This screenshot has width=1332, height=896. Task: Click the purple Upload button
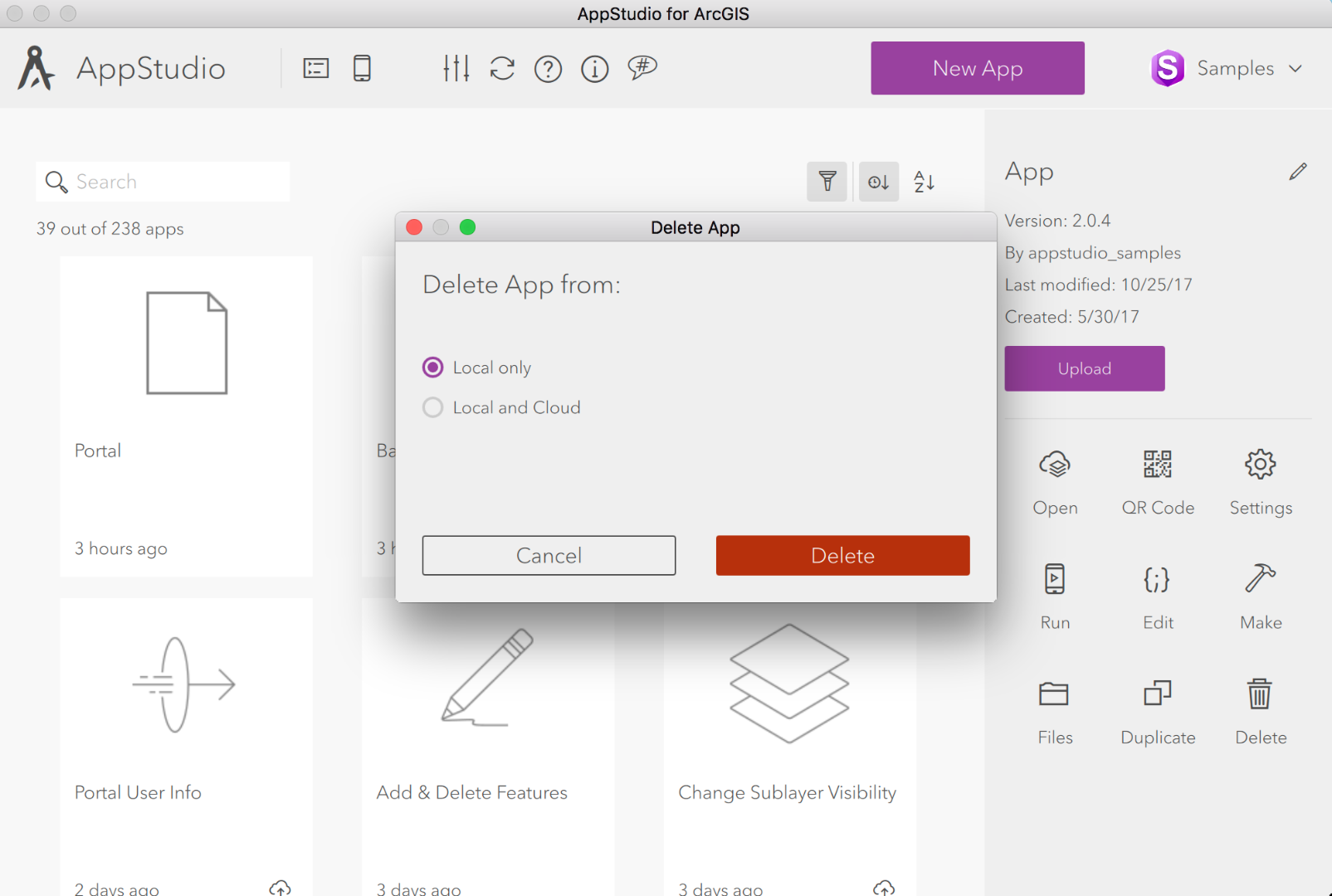(1085, 368)
